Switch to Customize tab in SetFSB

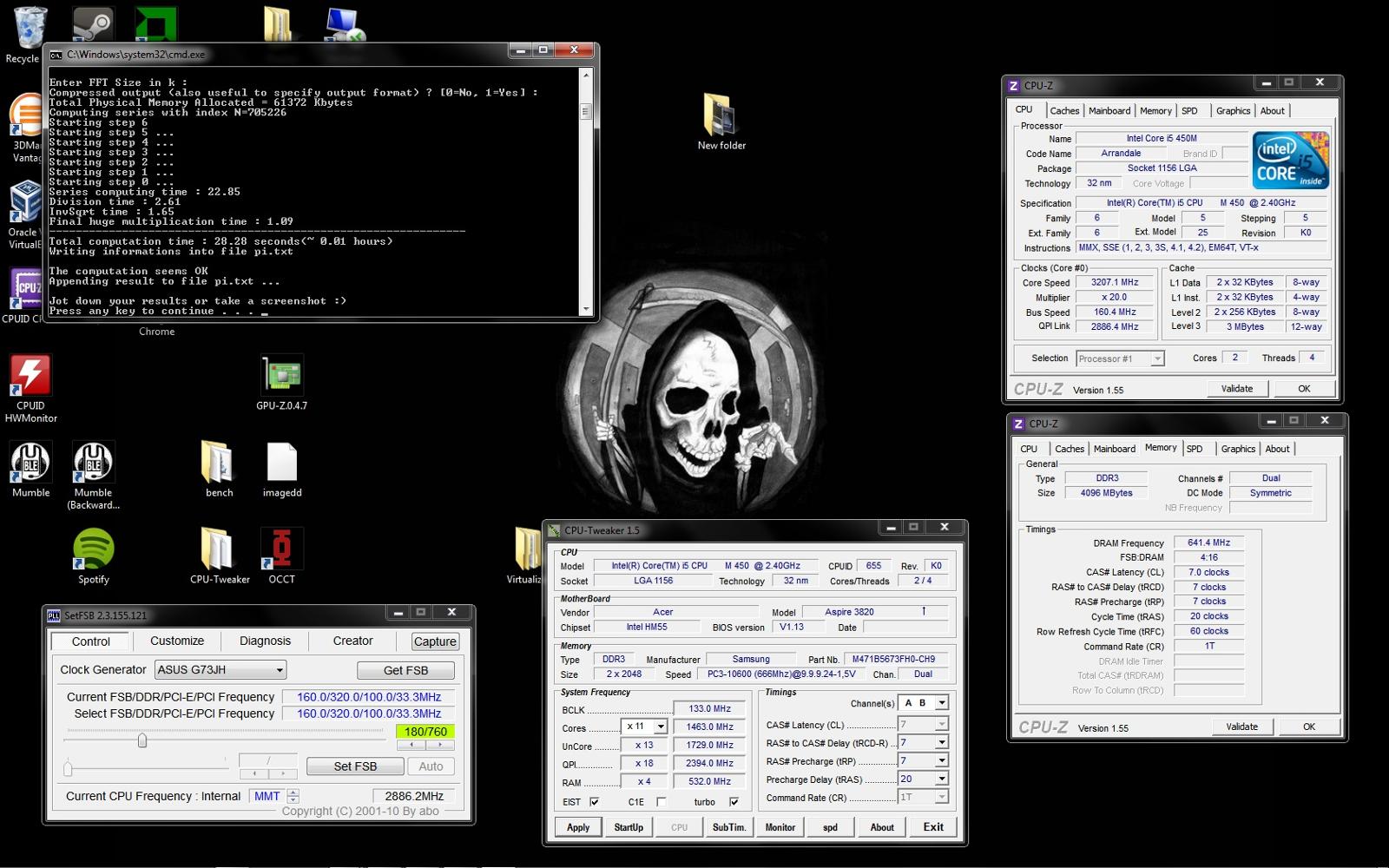tap(177, 641)
